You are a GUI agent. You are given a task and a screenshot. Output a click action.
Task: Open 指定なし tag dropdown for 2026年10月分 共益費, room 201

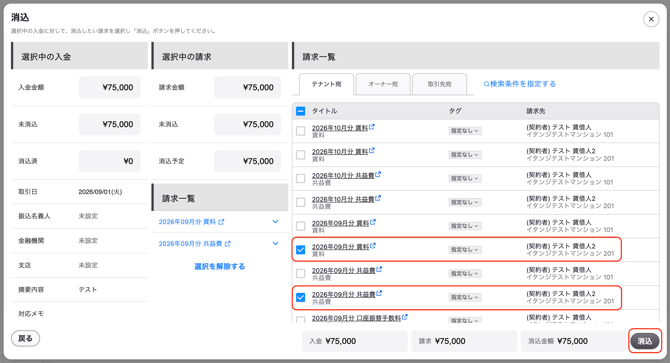(465, 202)
